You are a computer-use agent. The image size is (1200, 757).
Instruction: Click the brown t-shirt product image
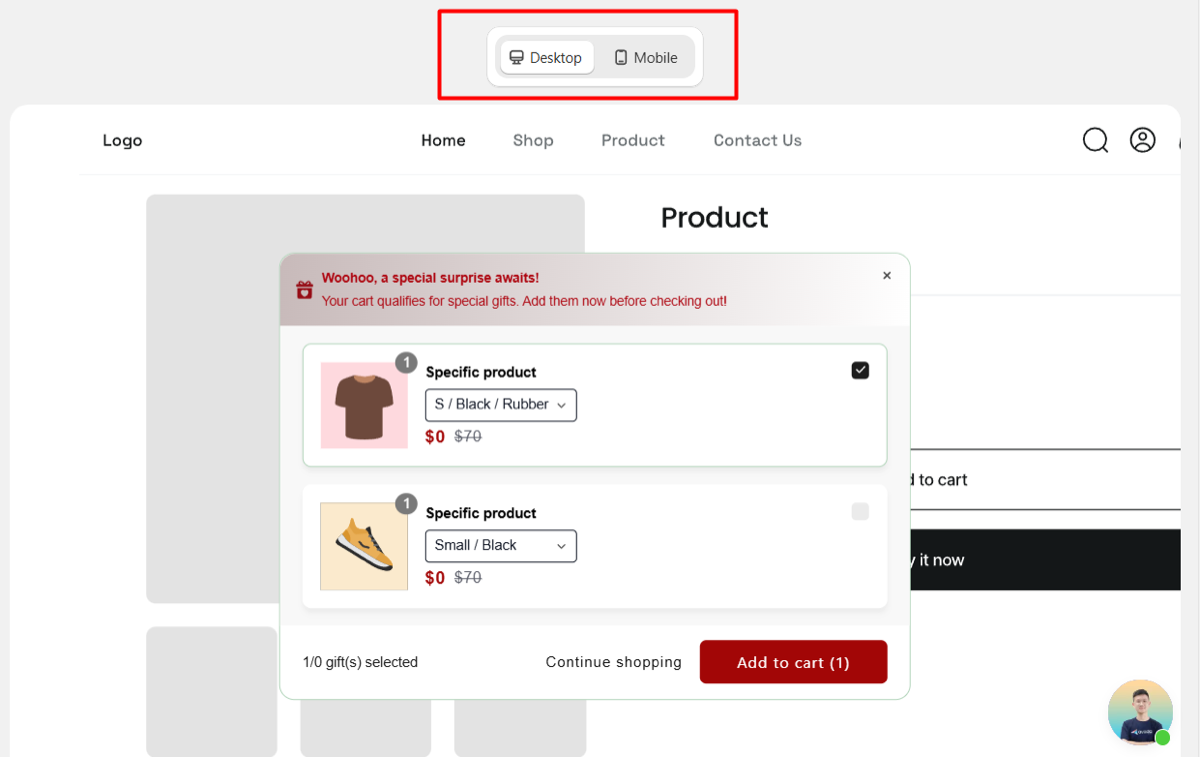364,405
